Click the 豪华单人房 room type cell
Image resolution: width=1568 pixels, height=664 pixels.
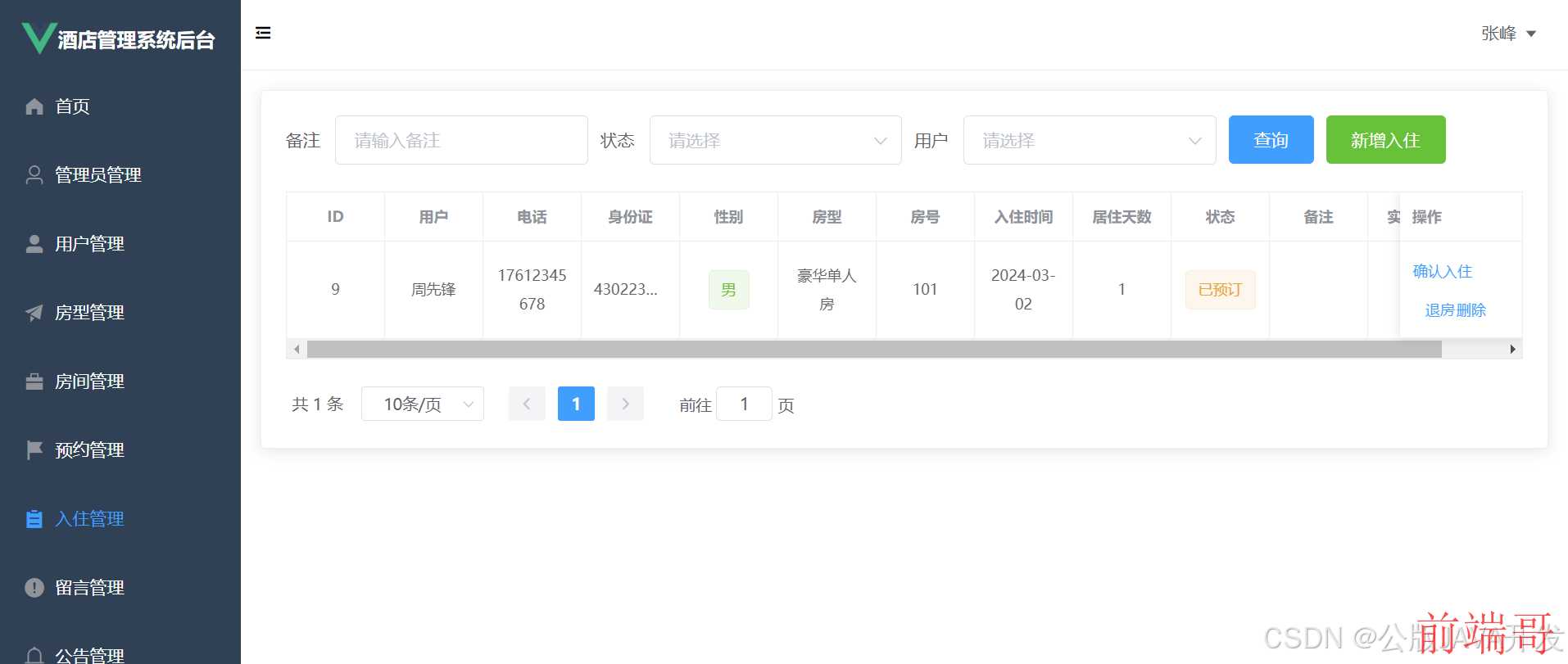827,290
